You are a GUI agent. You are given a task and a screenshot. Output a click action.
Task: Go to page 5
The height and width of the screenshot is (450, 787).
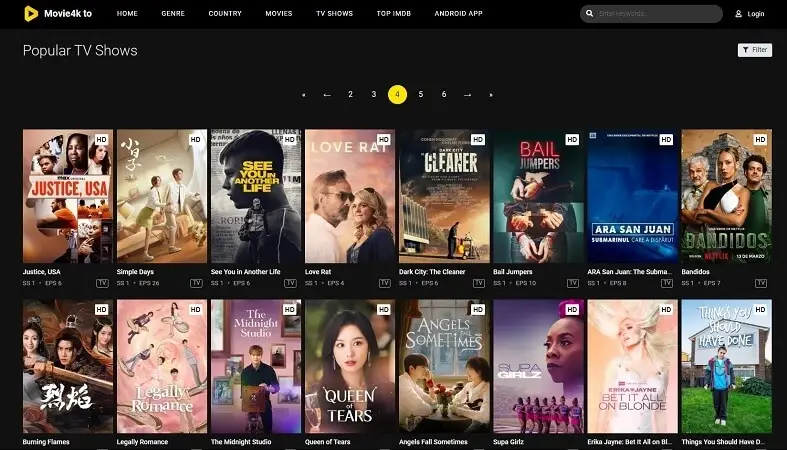click(421, 94)
